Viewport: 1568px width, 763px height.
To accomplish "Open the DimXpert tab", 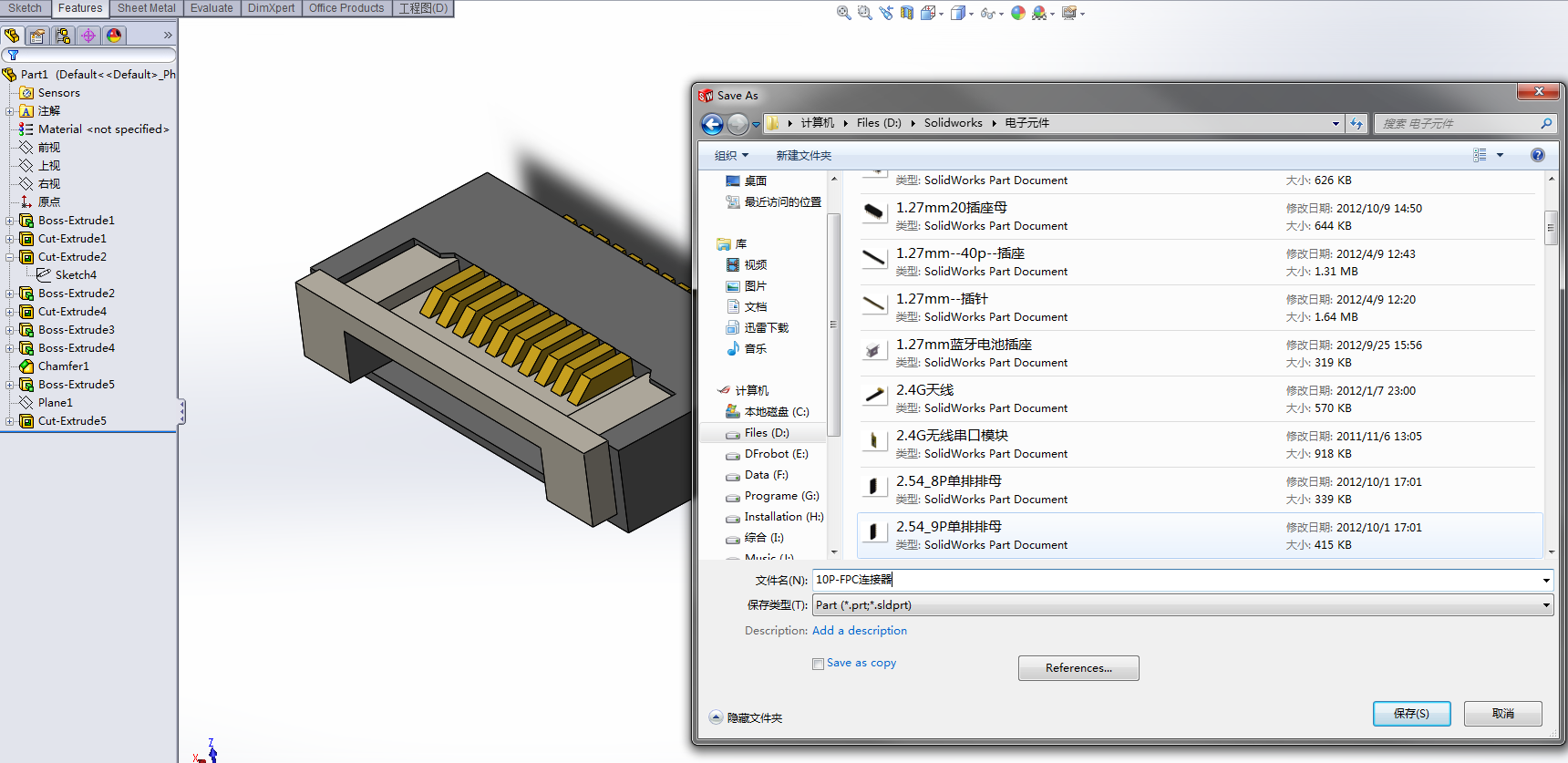I will (271, 8).
